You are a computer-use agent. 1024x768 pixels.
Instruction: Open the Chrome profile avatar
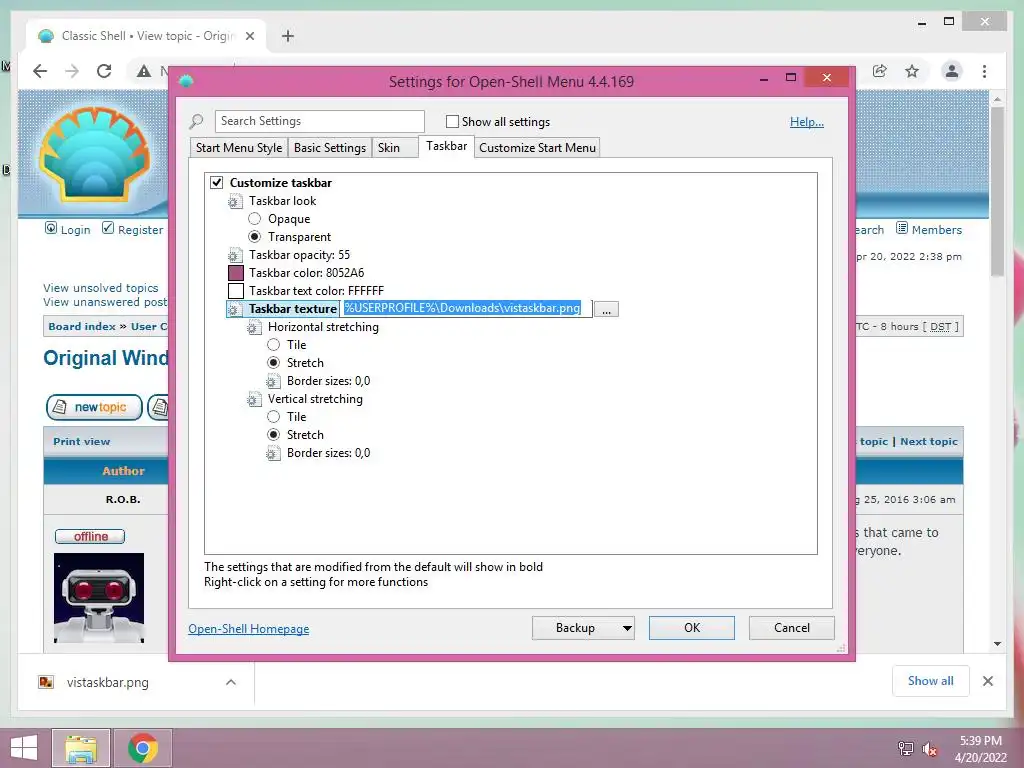[x=952, y=71]
